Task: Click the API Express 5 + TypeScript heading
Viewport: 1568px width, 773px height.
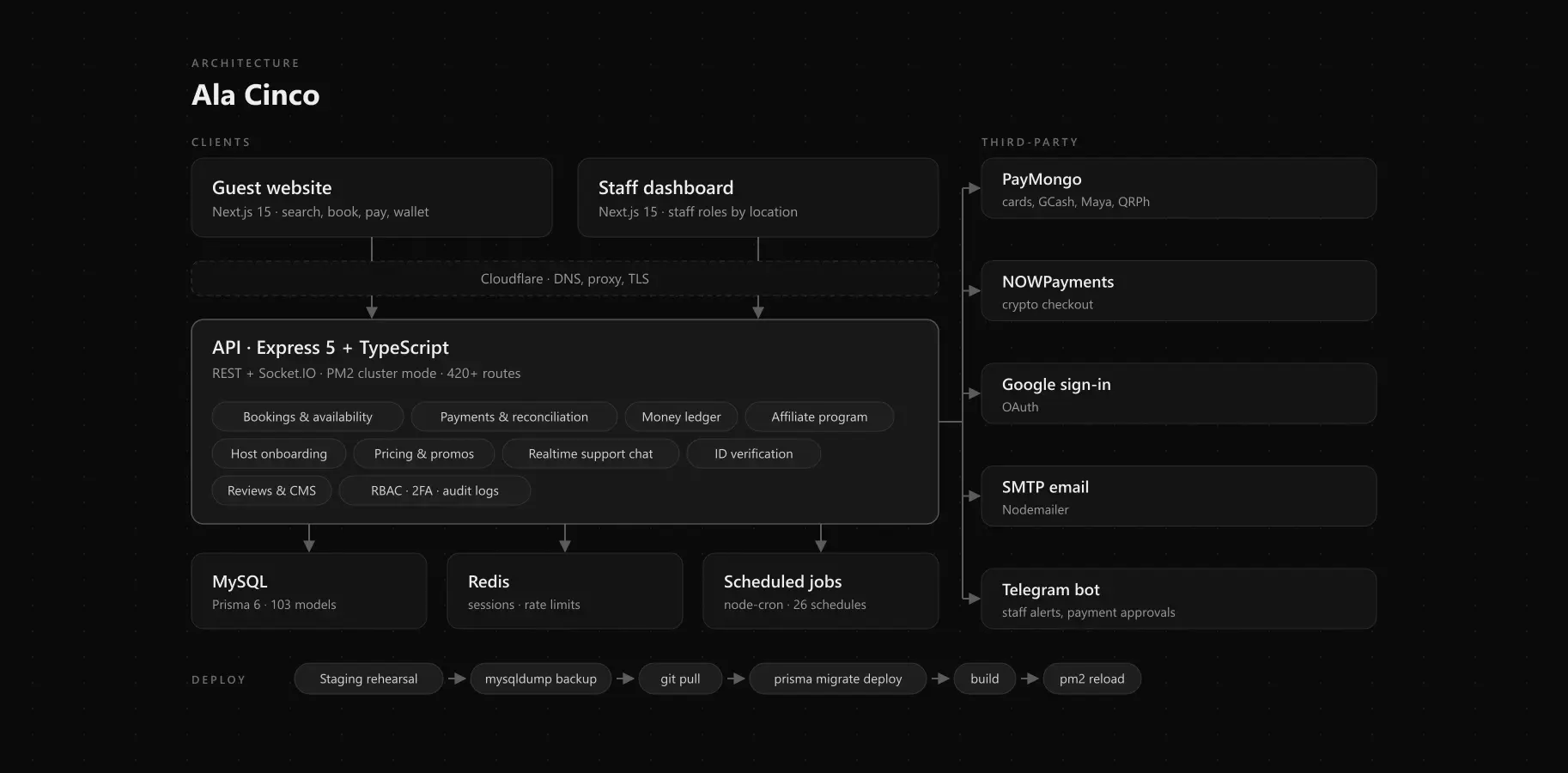Action: [331, 348]
